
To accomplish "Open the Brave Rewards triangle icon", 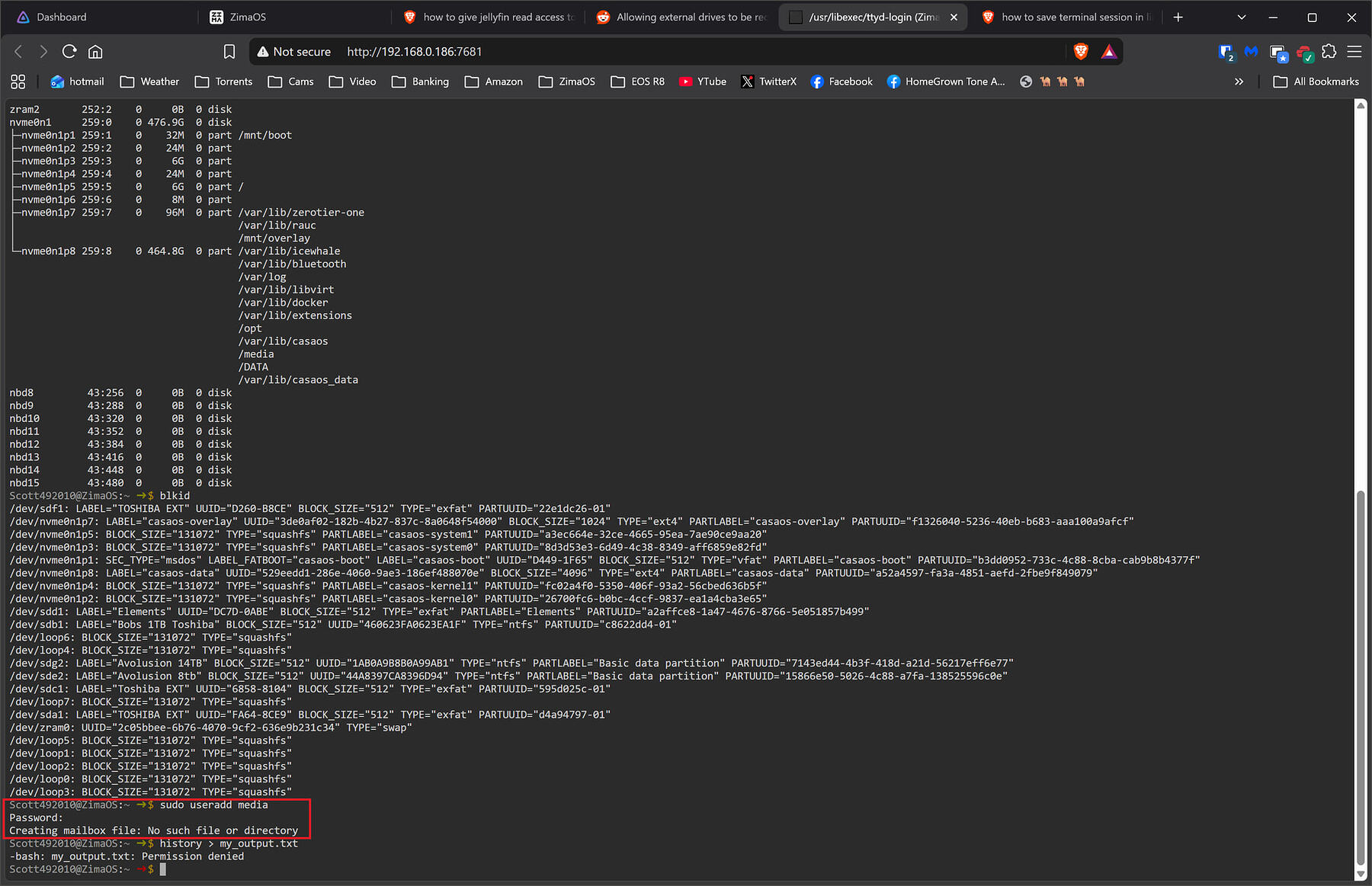I will point(1108,52).
